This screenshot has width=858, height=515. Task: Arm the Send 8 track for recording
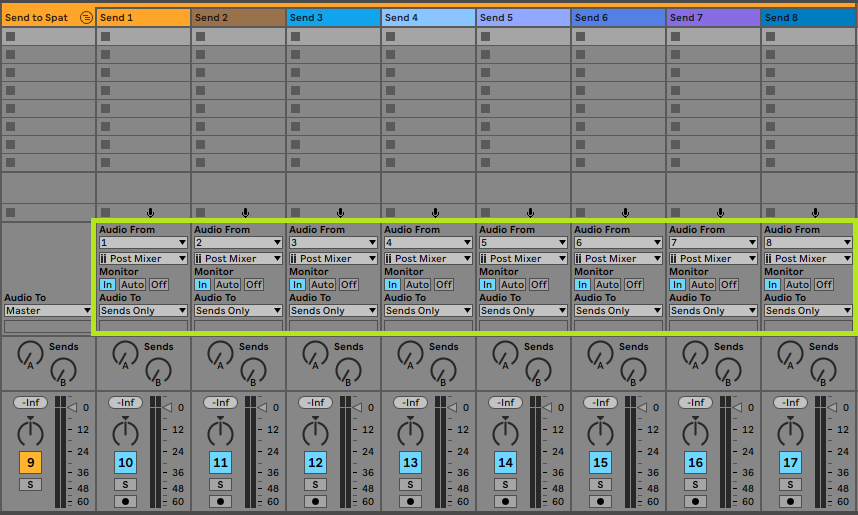tap(790, 501)
